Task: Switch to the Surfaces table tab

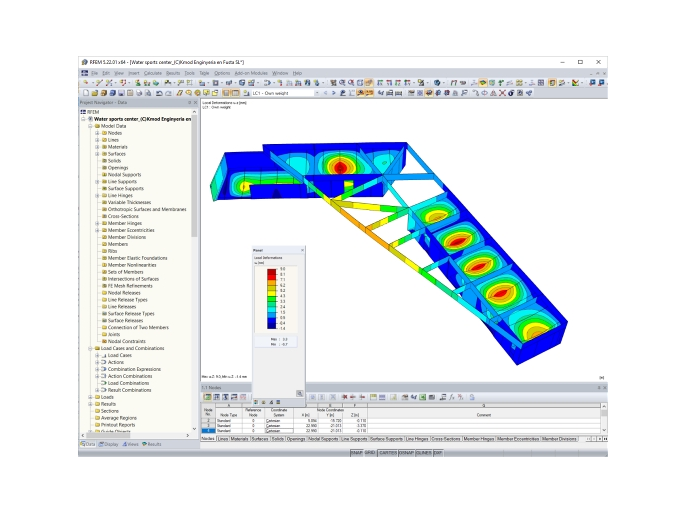Action: click(x=260, y=439)
